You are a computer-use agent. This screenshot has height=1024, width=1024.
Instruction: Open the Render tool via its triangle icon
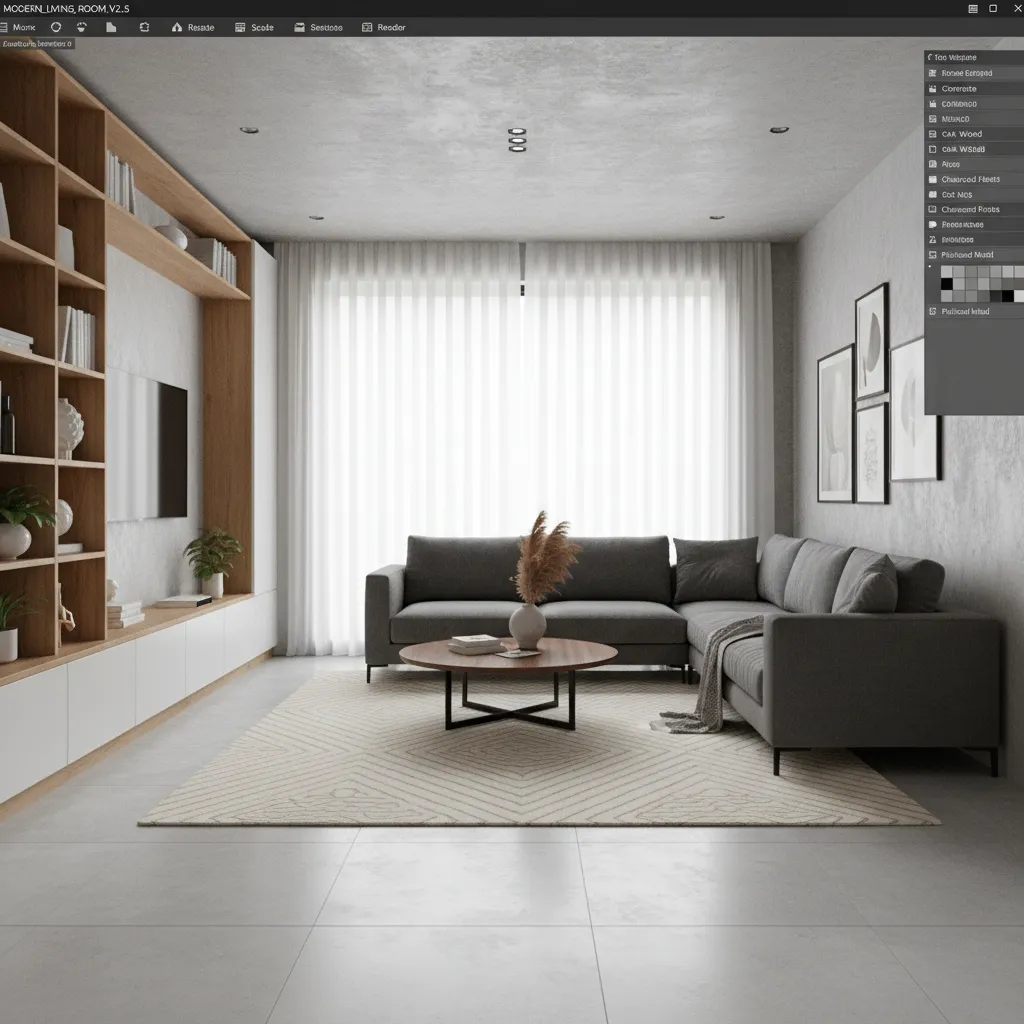(176, 27)
